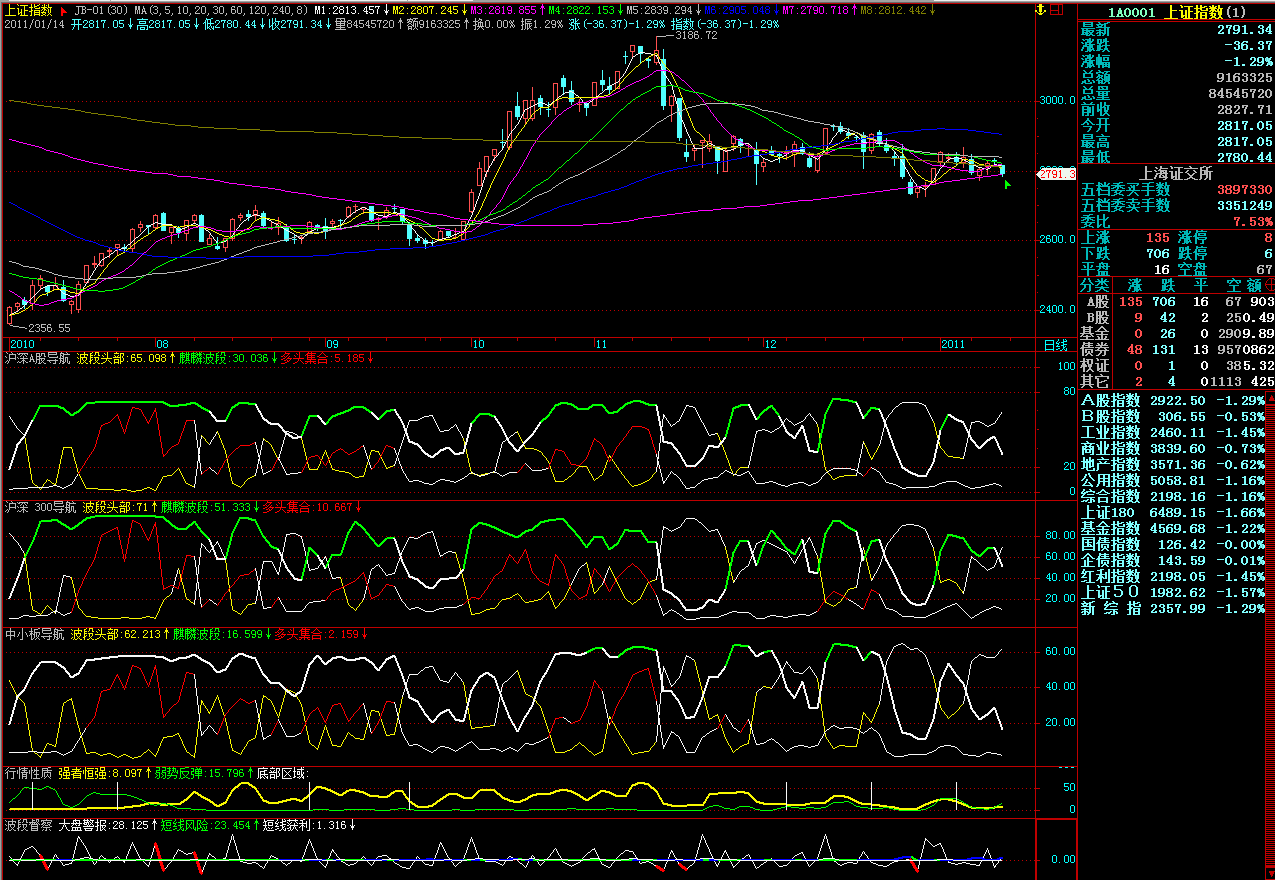Select the 麒麟波段:16.599 indicator value
This screenshot has height=880, width=1275.
218,634
